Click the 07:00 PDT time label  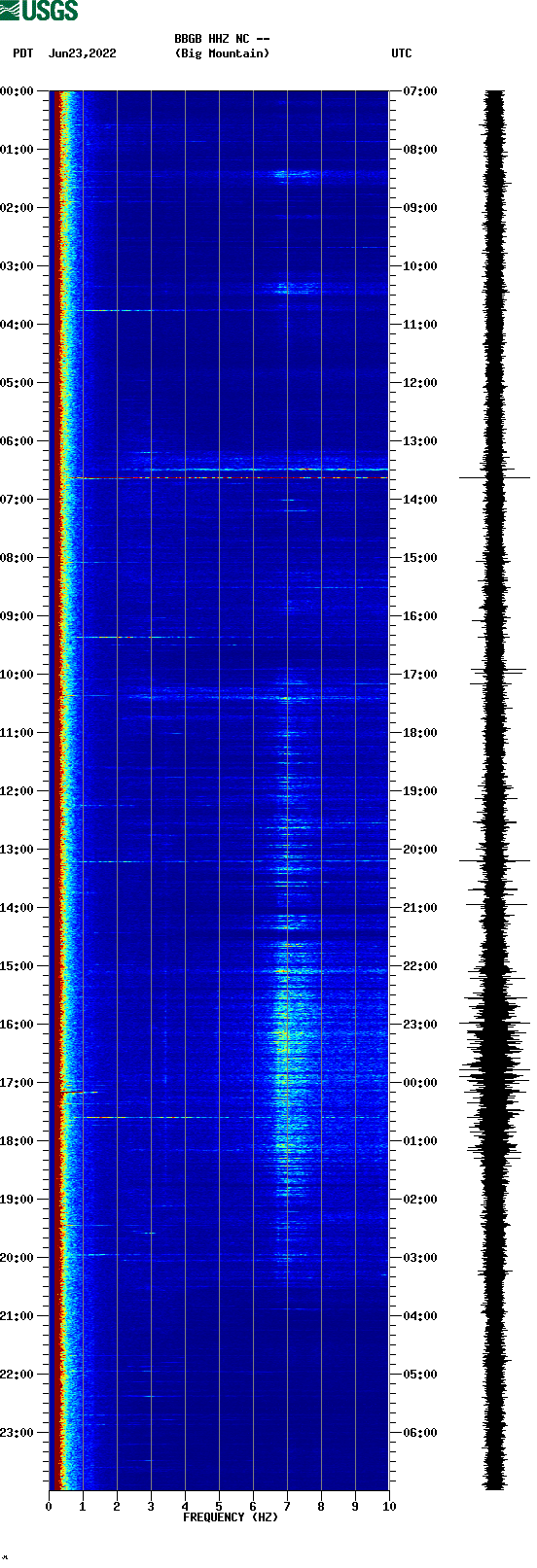tap(18, 500)
